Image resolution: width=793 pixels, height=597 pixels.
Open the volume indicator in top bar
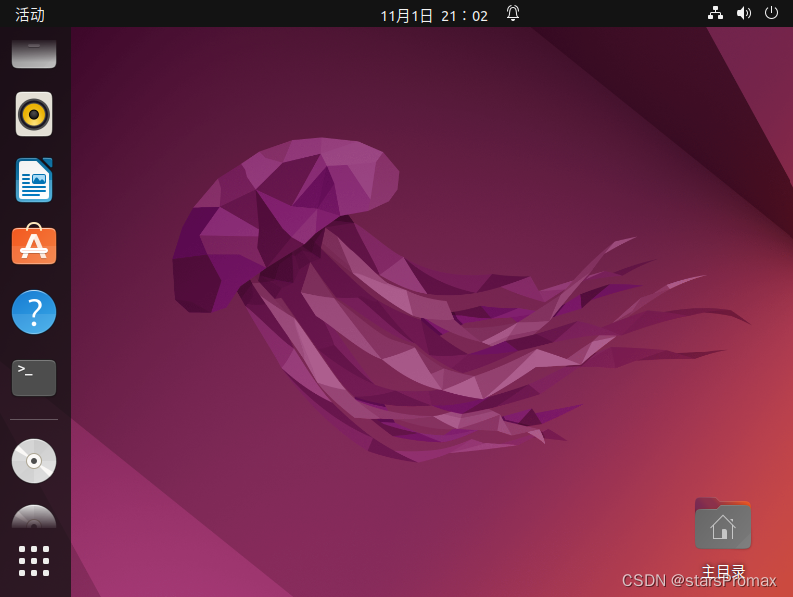coord(743,13)
